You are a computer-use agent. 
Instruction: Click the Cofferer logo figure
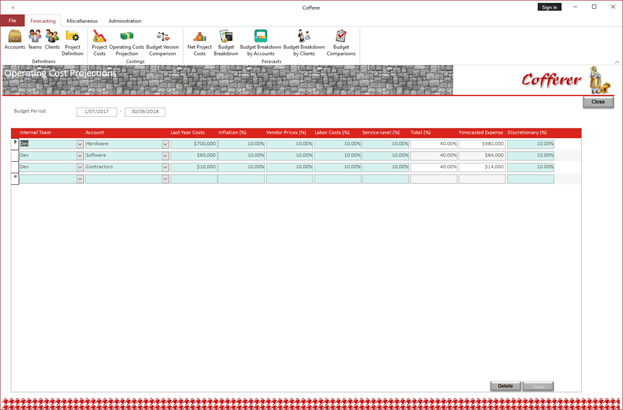point(598,80)
